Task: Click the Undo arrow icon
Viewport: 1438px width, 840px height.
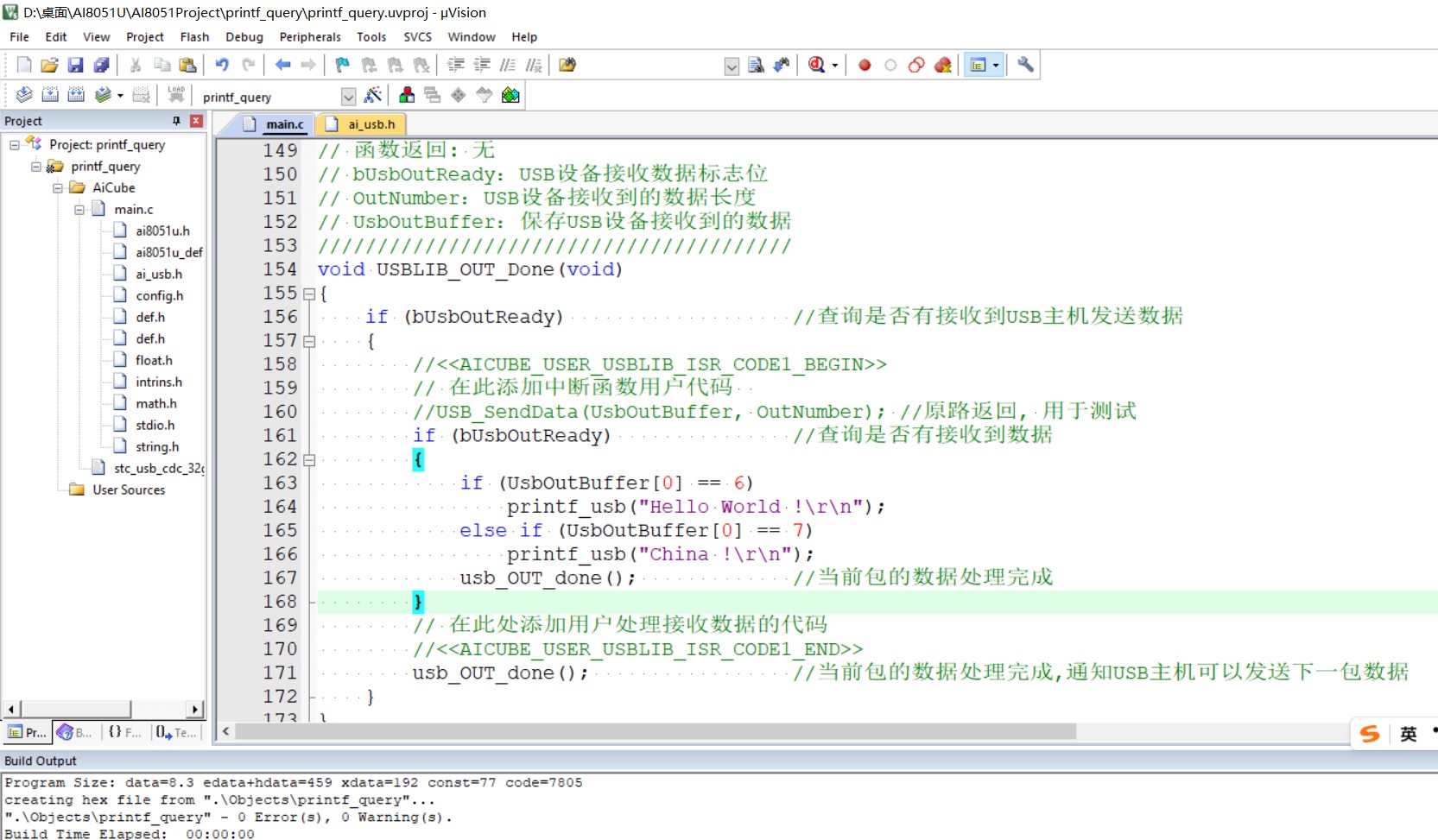Action: 222,65
